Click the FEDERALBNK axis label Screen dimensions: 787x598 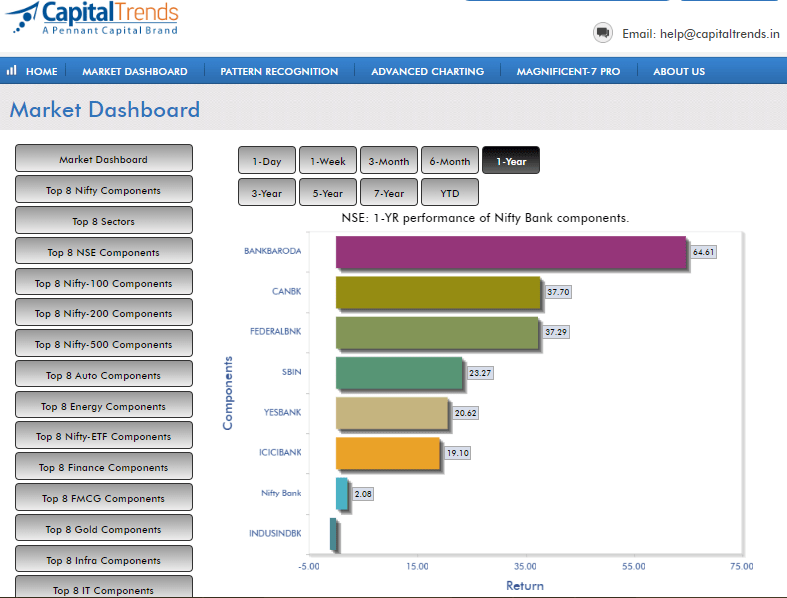coord(276,331)
